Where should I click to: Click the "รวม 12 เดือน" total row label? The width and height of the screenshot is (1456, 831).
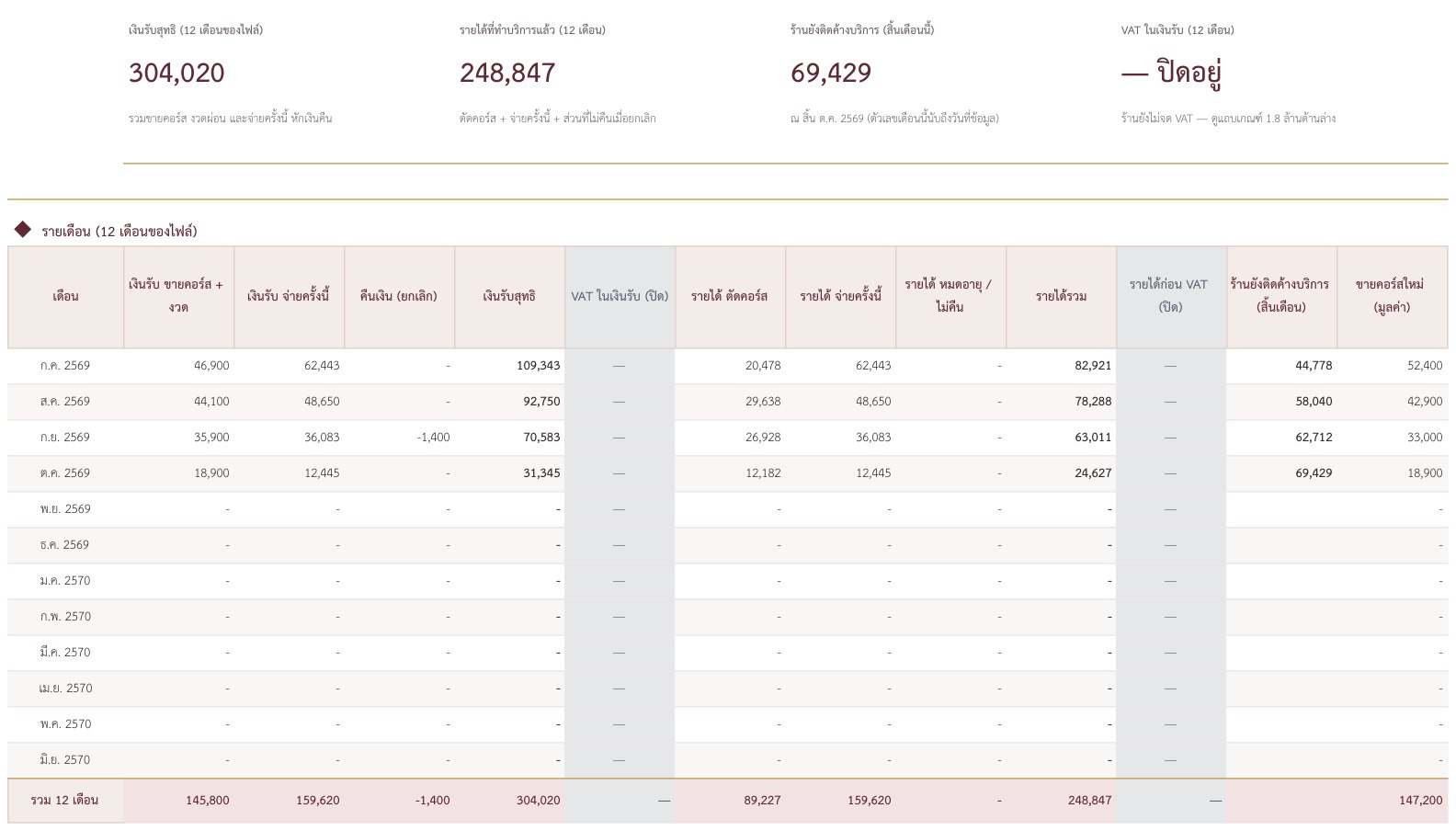click(65, 801)
